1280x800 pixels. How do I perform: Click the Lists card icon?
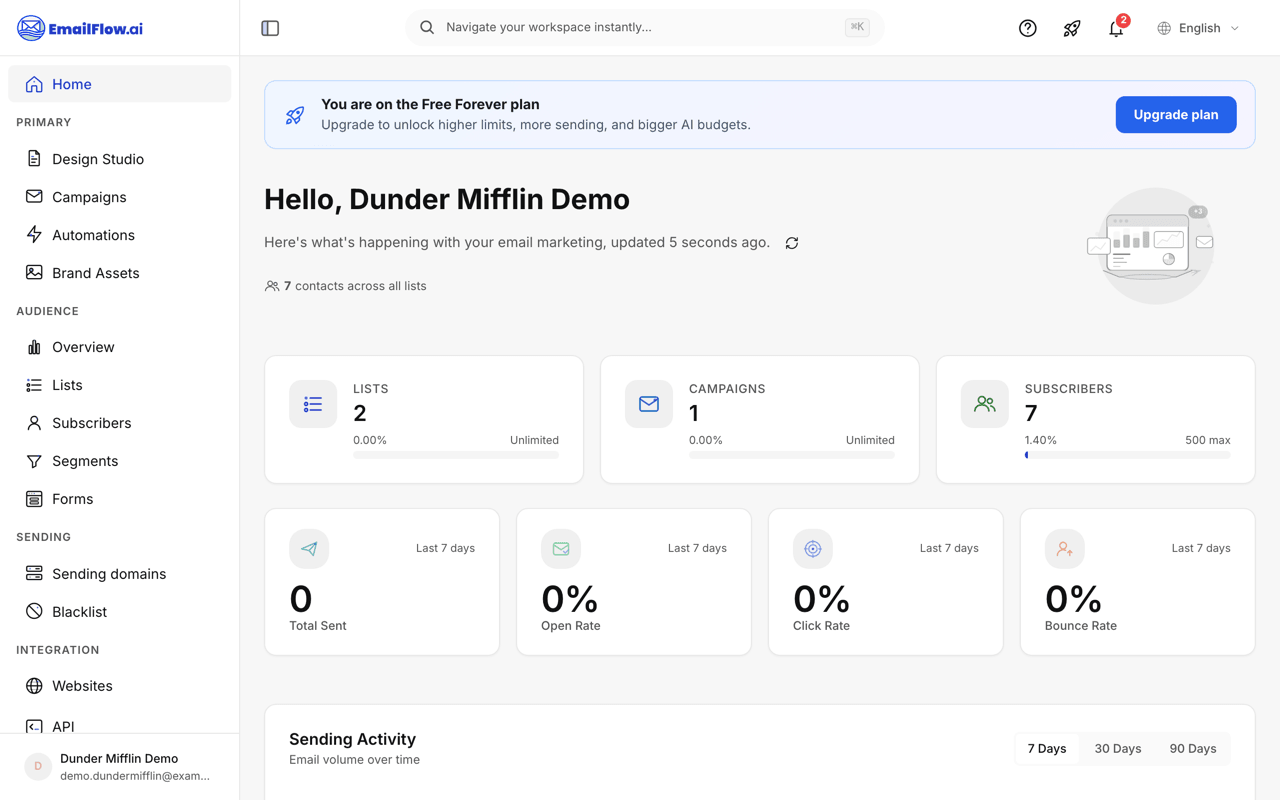click(x=313, y=404)
